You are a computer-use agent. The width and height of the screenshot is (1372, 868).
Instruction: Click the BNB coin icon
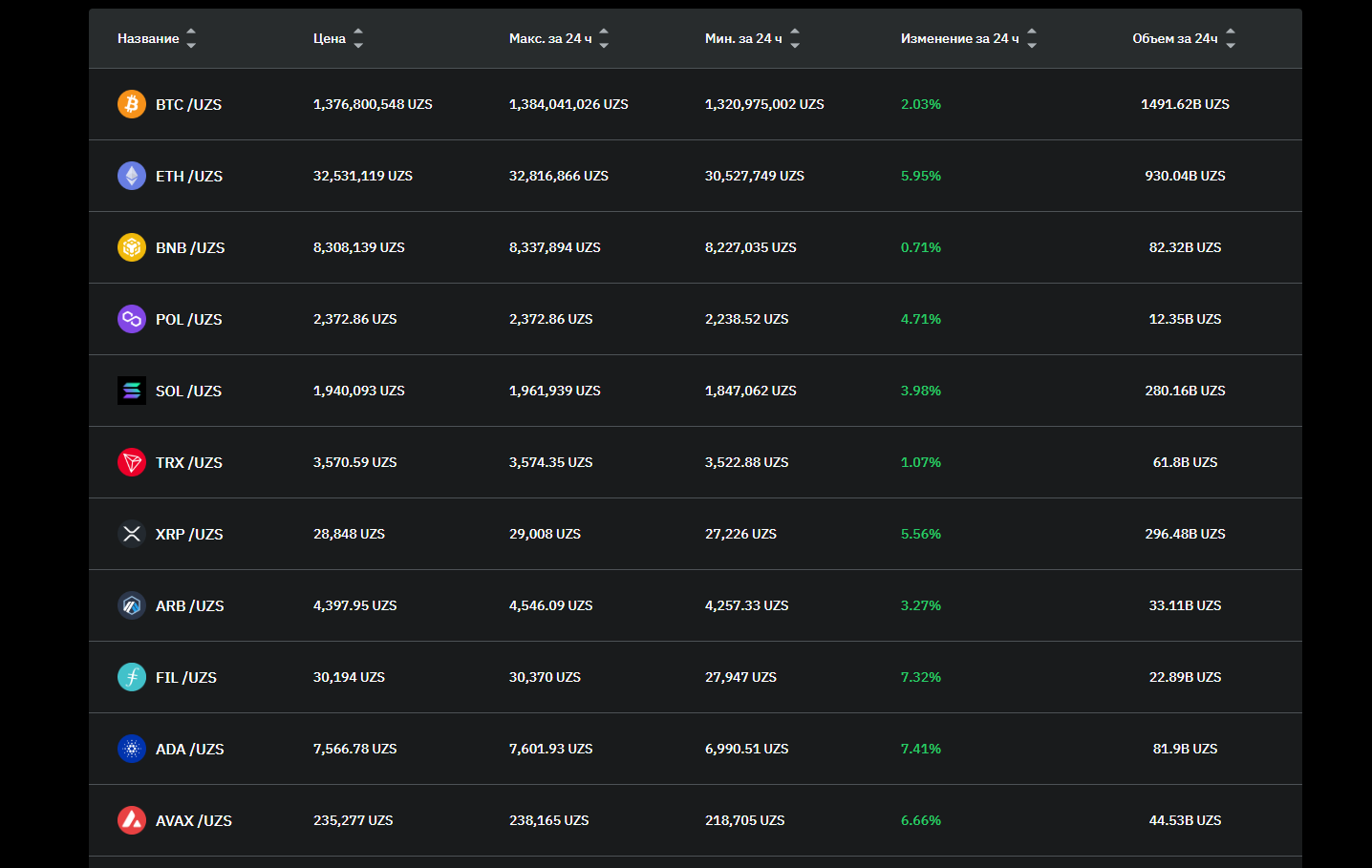pos(132,247)
